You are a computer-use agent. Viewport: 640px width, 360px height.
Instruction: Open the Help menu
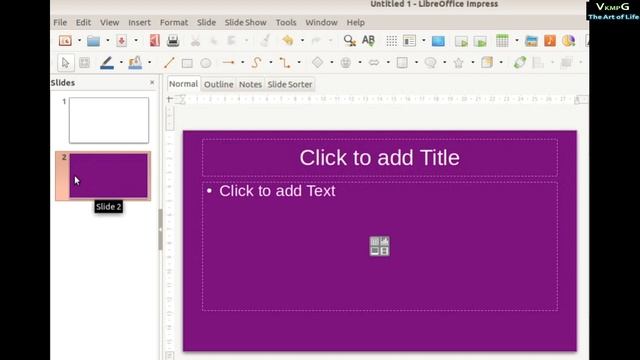356,22
